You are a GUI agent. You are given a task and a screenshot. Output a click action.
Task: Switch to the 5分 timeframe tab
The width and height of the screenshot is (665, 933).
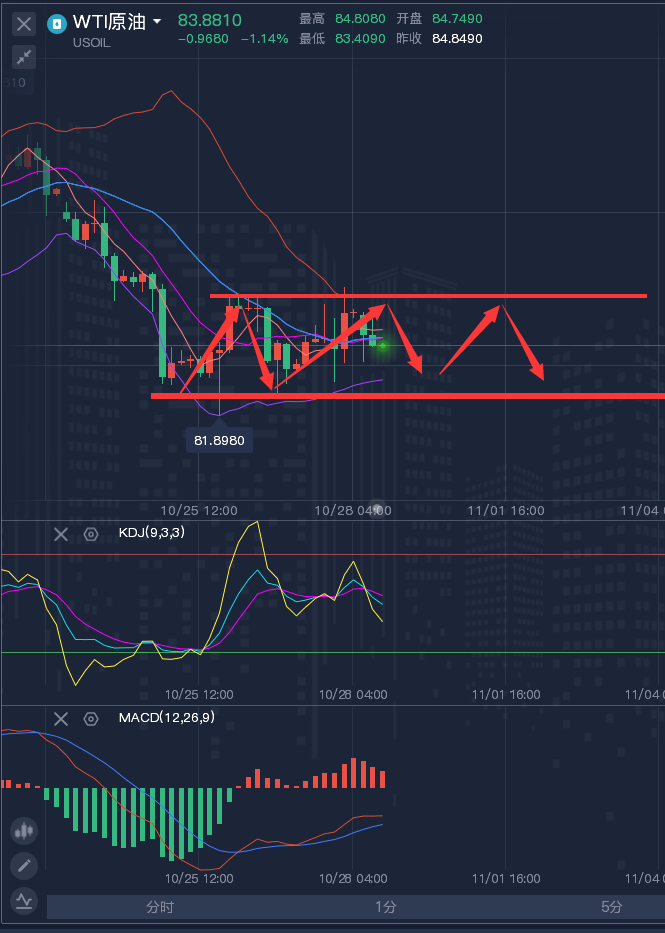611,907
